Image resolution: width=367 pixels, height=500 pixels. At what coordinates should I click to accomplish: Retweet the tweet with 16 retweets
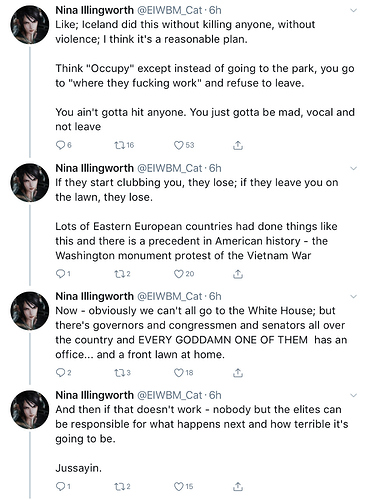point(120,145)
